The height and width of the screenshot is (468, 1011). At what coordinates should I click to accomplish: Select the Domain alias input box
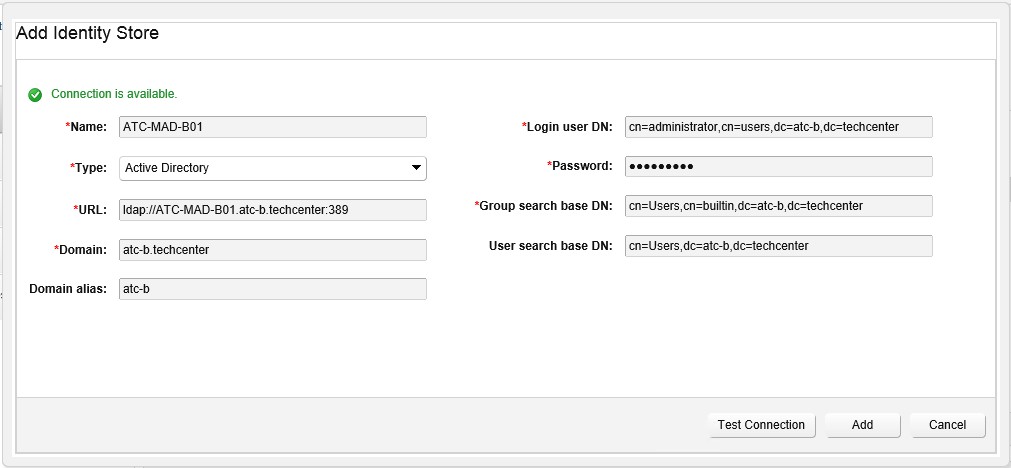272,289
